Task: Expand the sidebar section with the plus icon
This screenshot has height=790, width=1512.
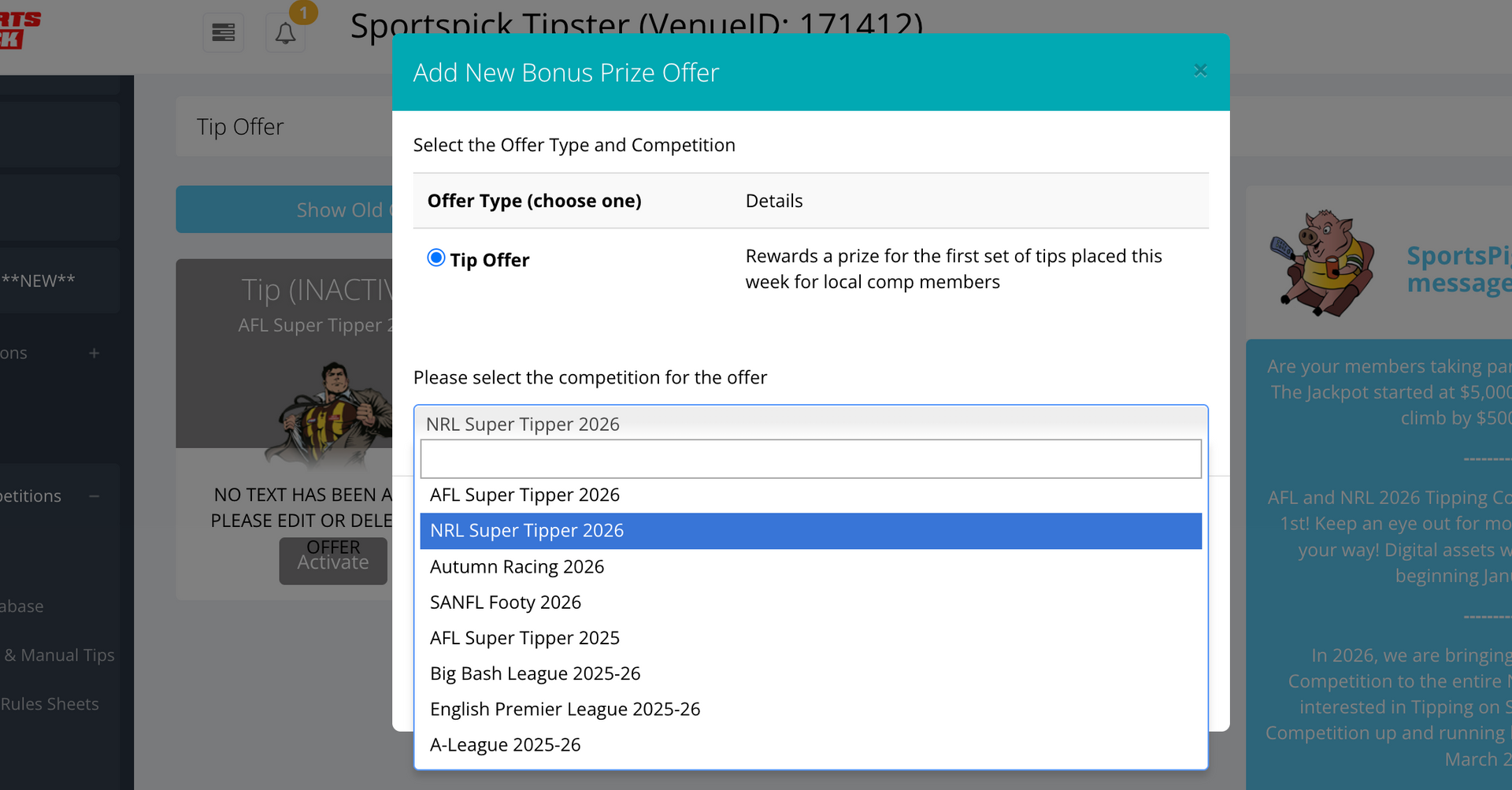Action: click(x=94, y=353)
